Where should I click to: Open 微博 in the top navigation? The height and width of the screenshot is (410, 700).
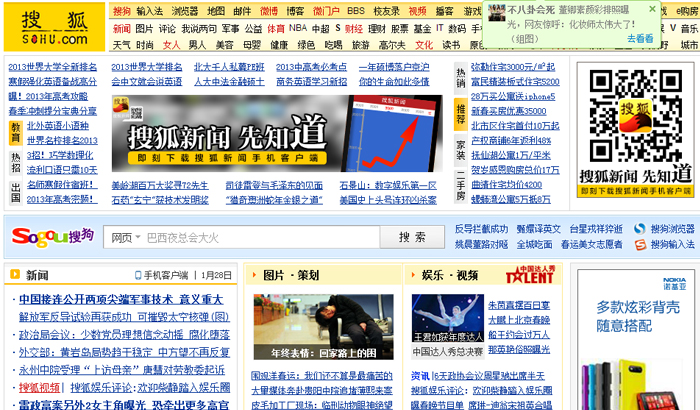coord(269,11)
